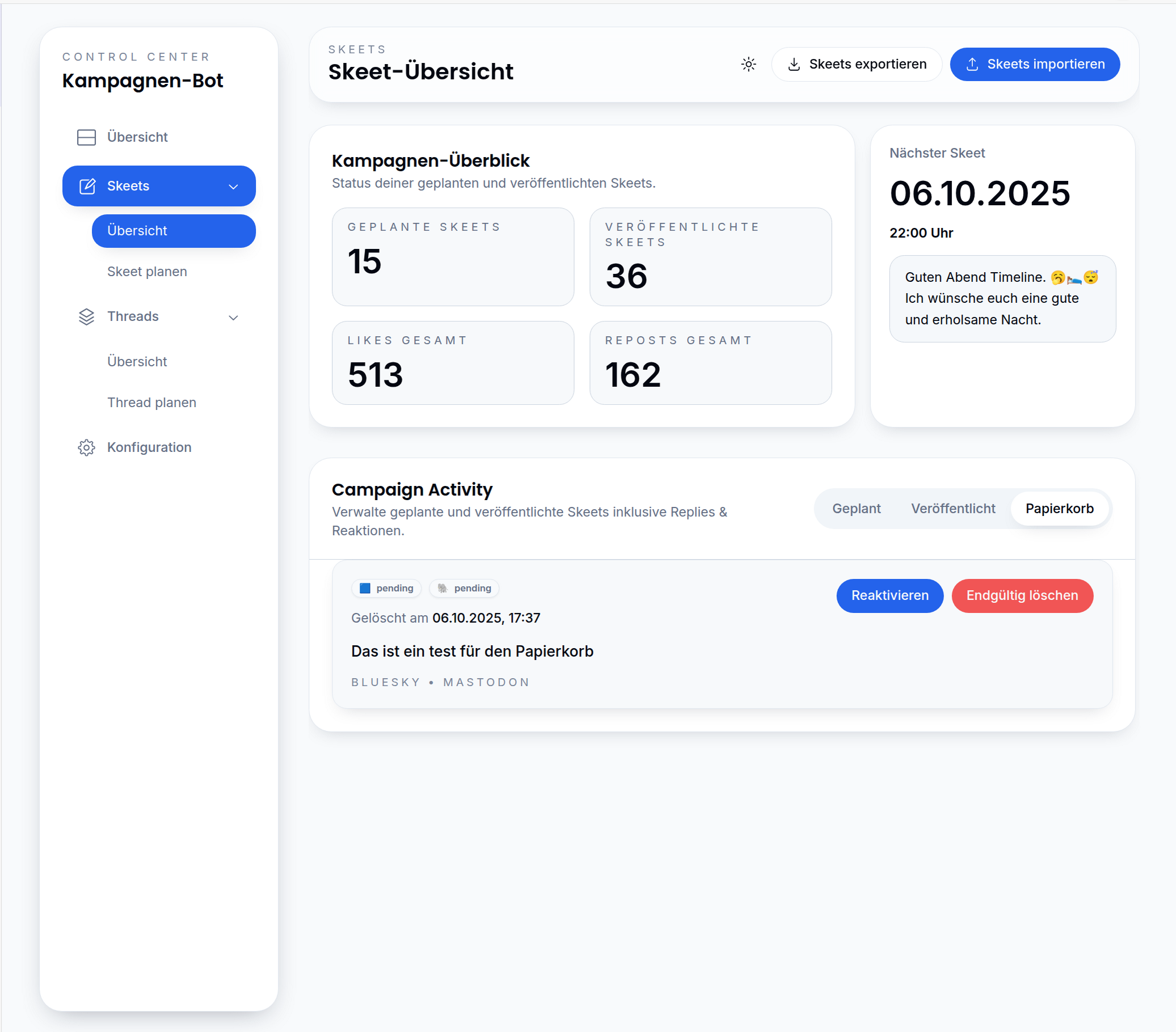Open the Threads Übersicht sidebar entry
This screenshot has width=1176, height=1032.
137,362
